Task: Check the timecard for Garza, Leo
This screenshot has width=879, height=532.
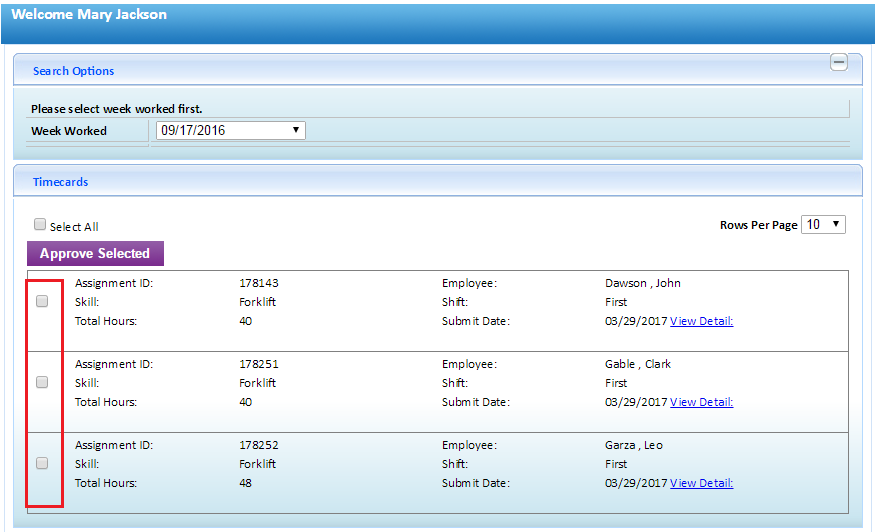Action: coord(42,463)
